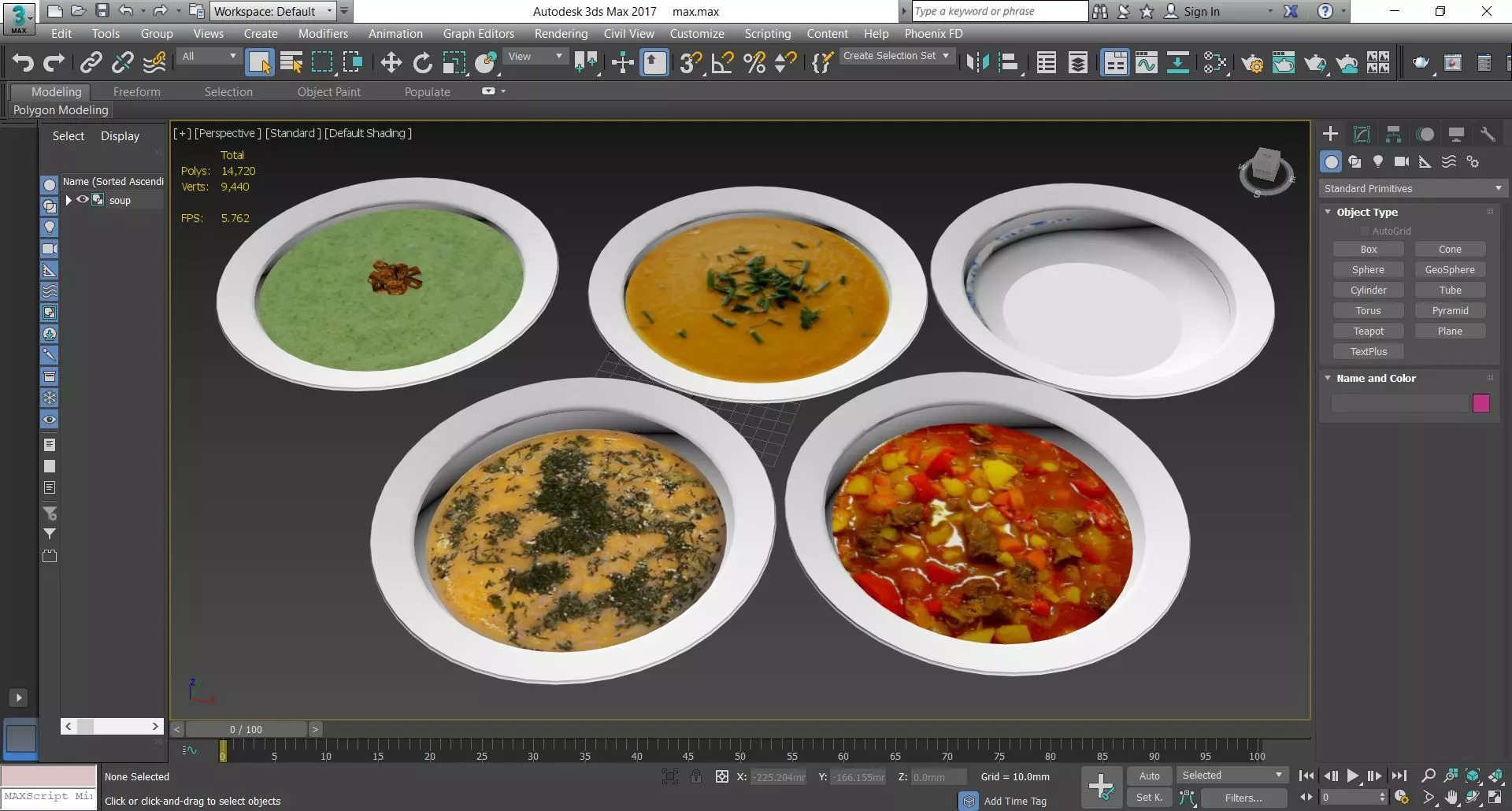Click the time slider 0 / 100 handle

click(x=246, y=730)
